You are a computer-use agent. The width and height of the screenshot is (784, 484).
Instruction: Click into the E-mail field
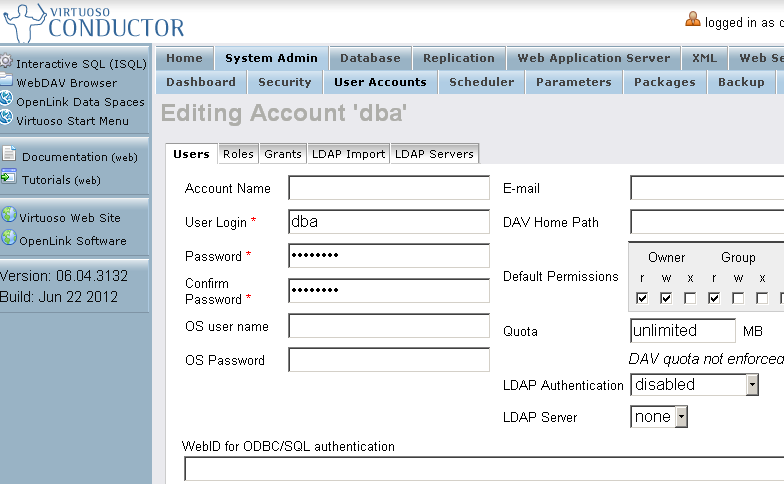click(x=707, y=188)
